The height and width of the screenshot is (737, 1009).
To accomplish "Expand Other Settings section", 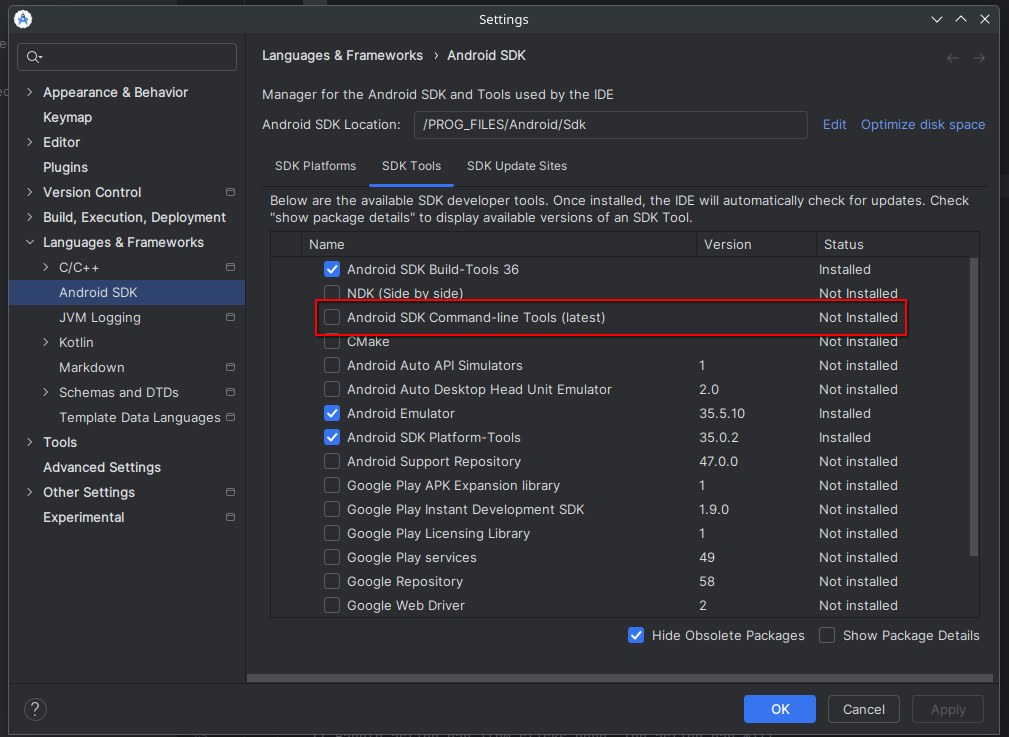I will [30, 492].
